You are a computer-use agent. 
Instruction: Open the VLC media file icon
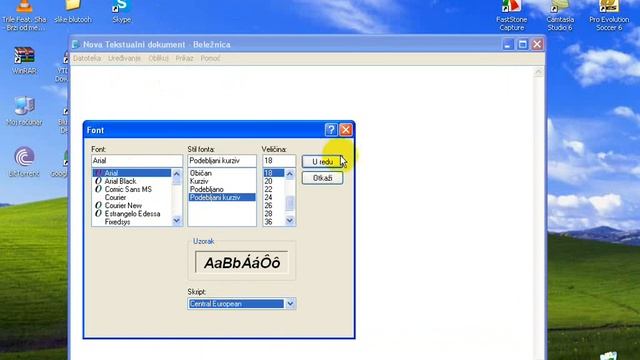coord(24,15)
